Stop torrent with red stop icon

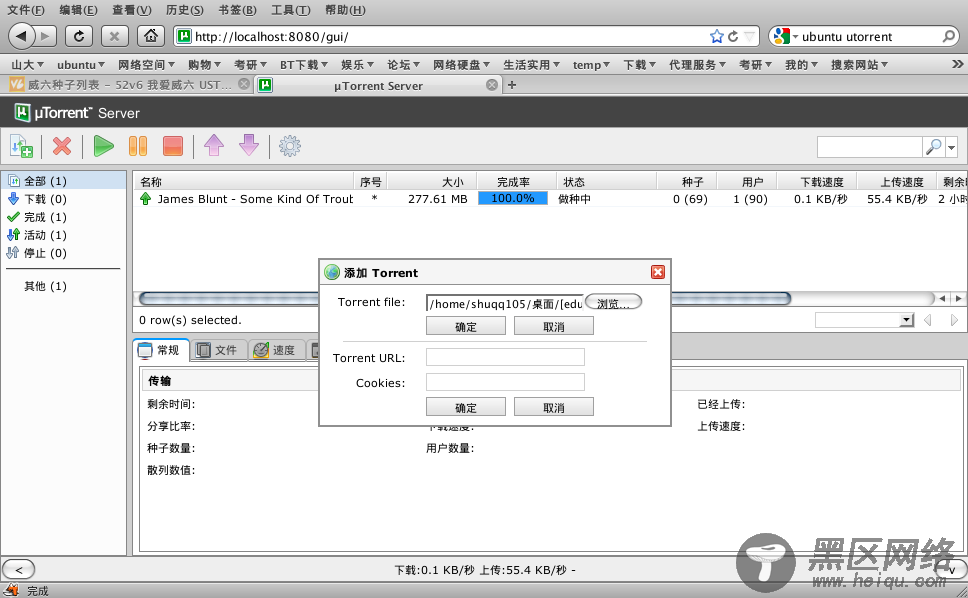[x=173, y=146]
